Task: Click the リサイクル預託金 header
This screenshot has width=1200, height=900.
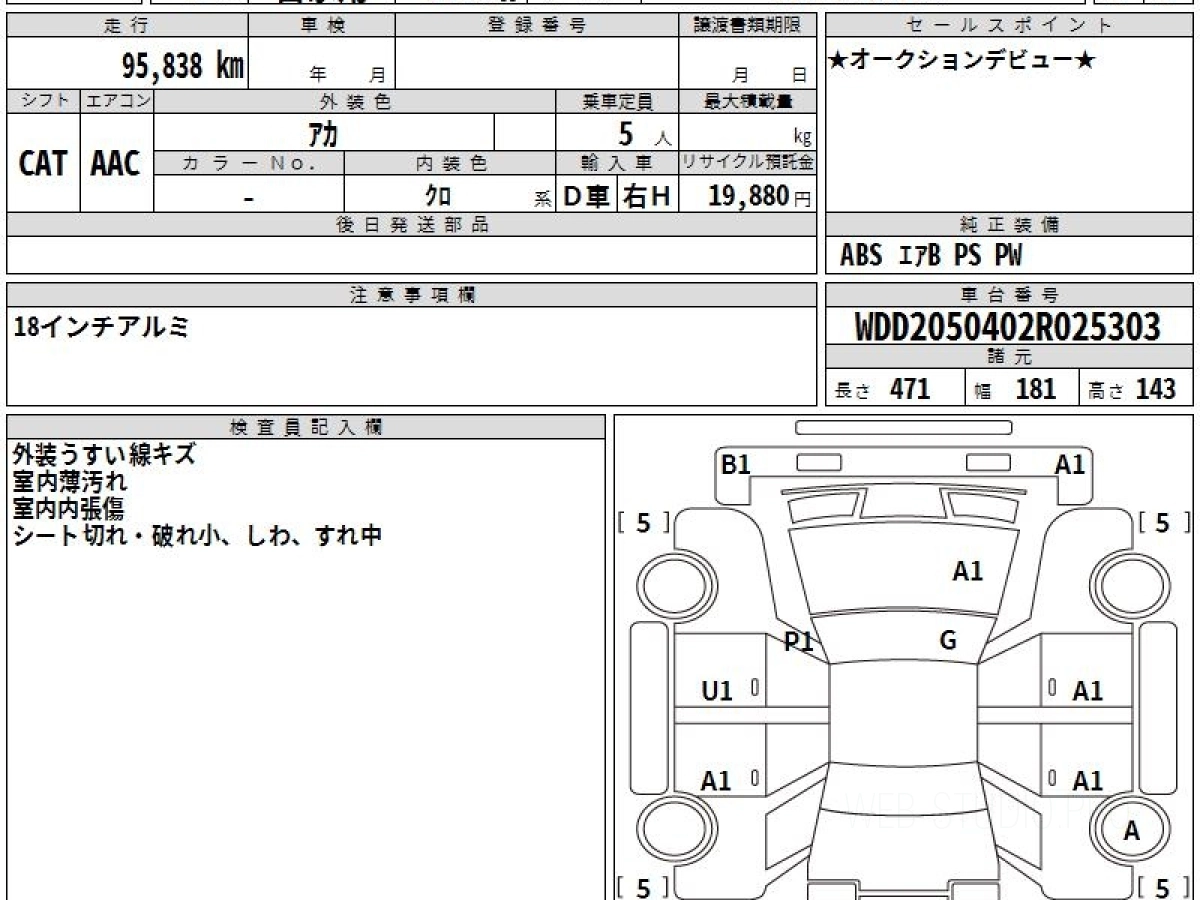Action: [747, 163]
